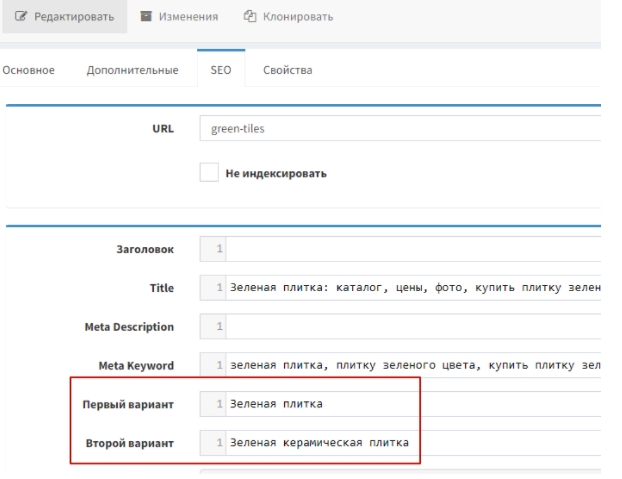The width and height of the screenshot is (622, 479).
Task: Go to the Свойства tab
Action: tap(287, 71)
